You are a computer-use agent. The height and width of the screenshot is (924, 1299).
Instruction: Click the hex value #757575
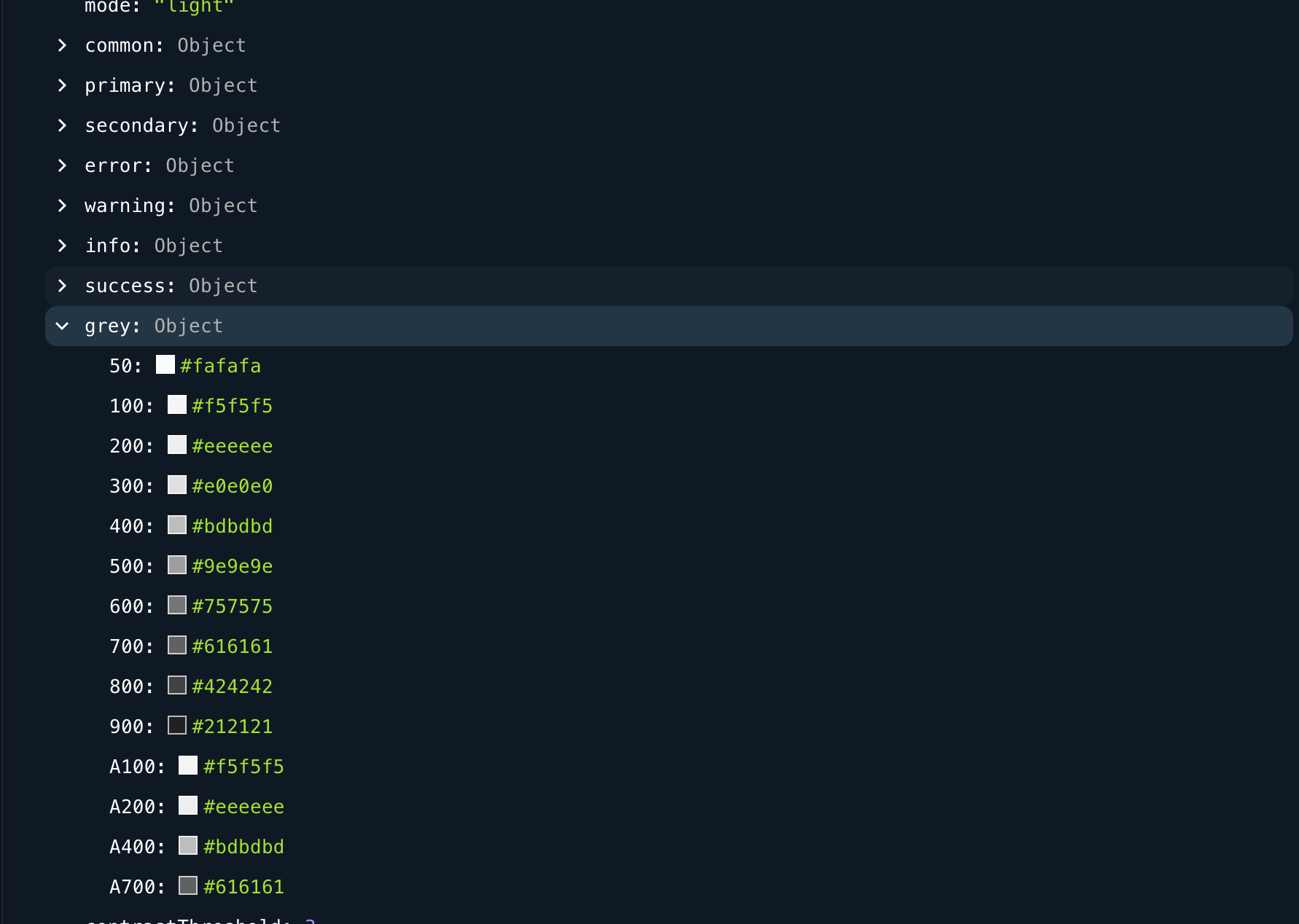[232, 606]
